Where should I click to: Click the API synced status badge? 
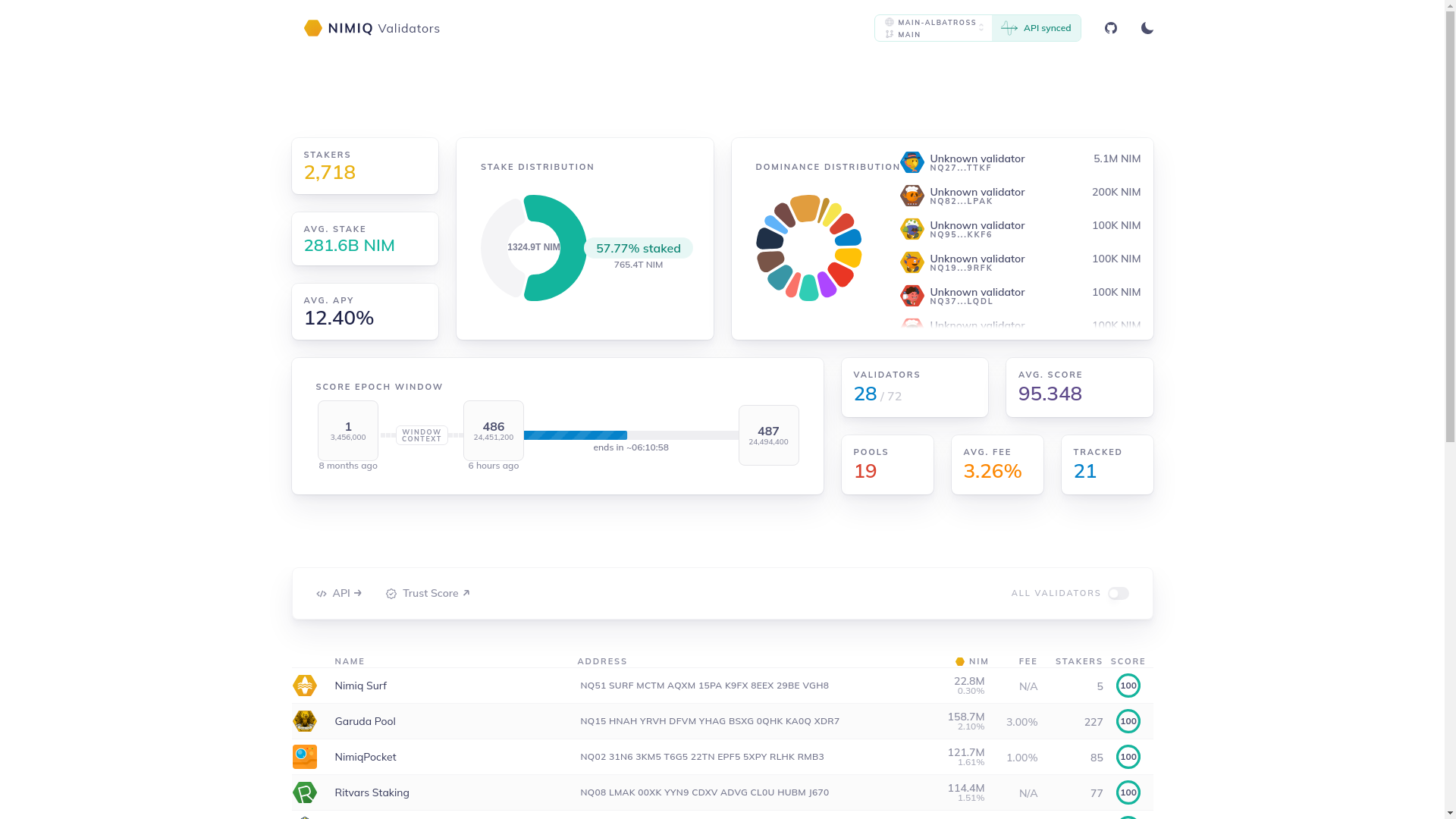coord(1036,28)
